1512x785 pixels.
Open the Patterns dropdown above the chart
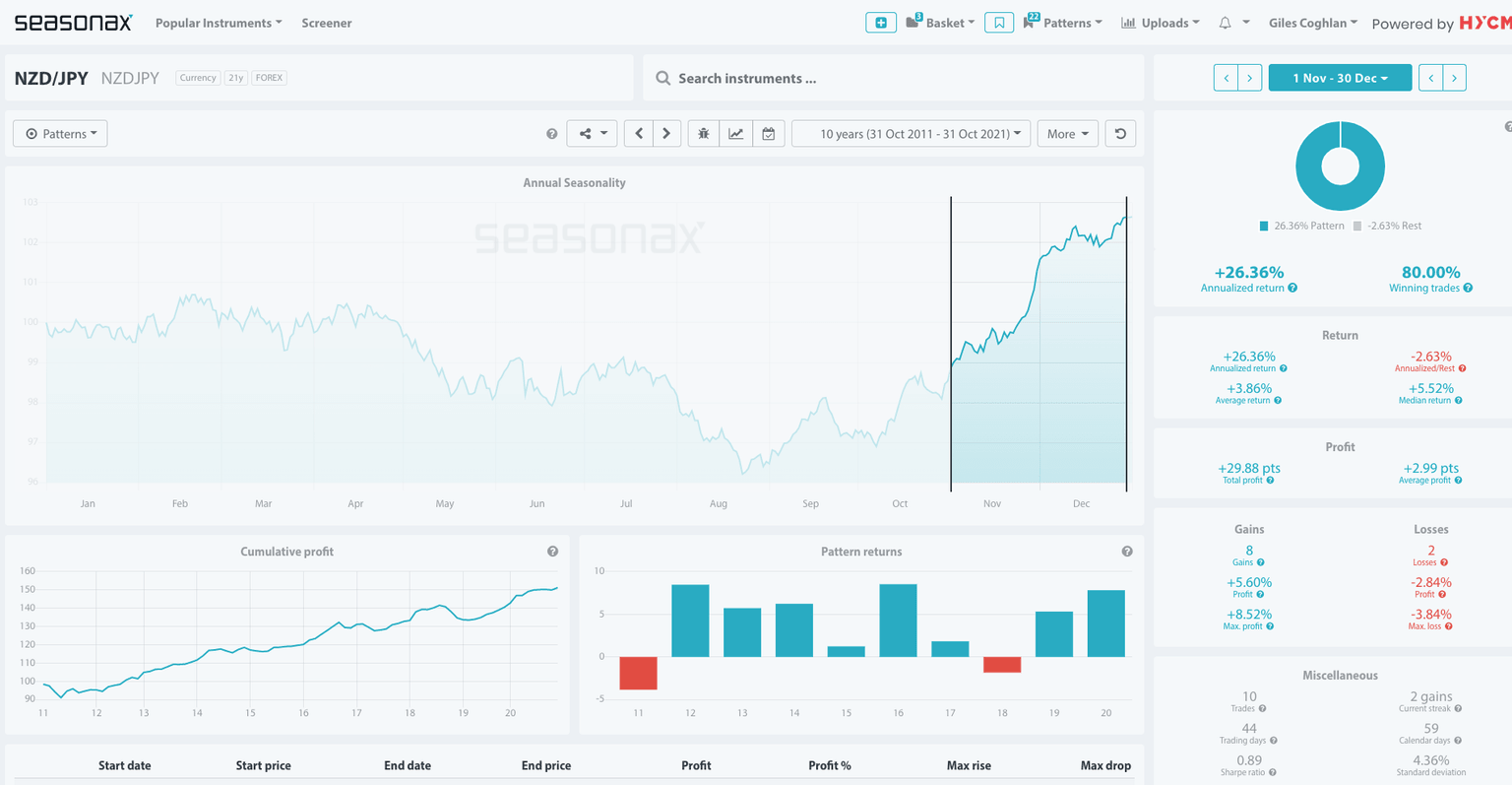60,134
